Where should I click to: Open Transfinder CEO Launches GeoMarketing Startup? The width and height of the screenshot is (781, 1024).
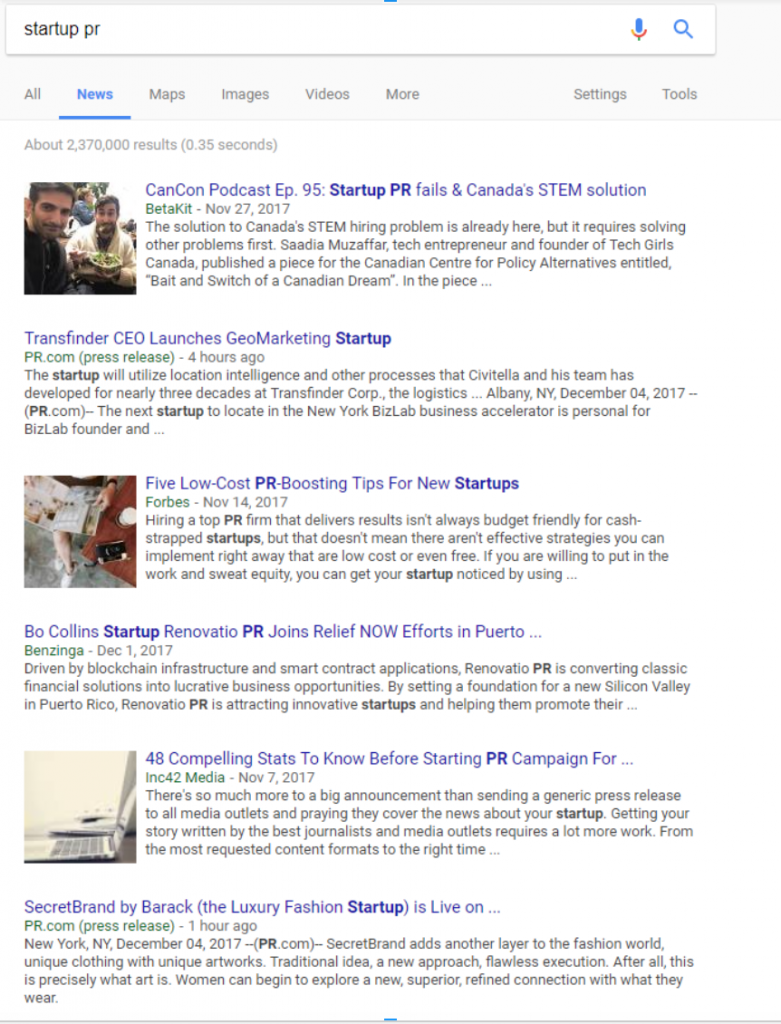(x=208, y=338)
